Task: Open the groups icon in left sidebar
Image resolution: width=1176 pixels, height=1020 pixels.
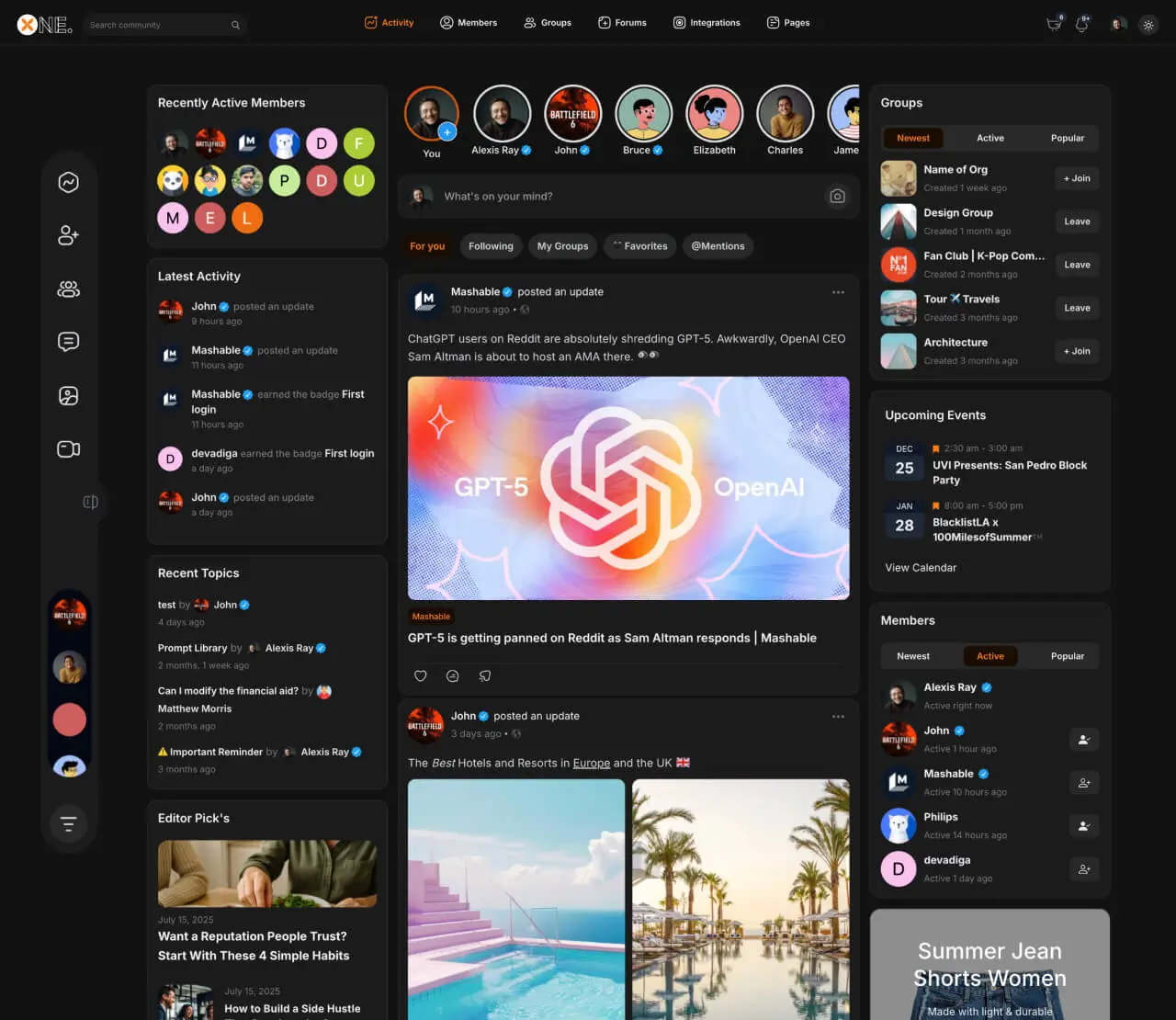Action: pos(68,289)
